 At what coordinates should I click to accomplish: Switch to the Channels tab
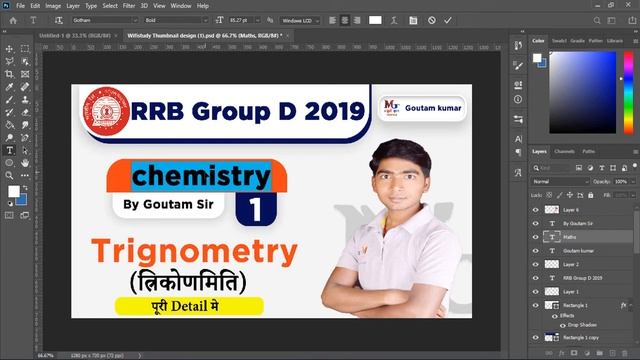coord(564,151)
